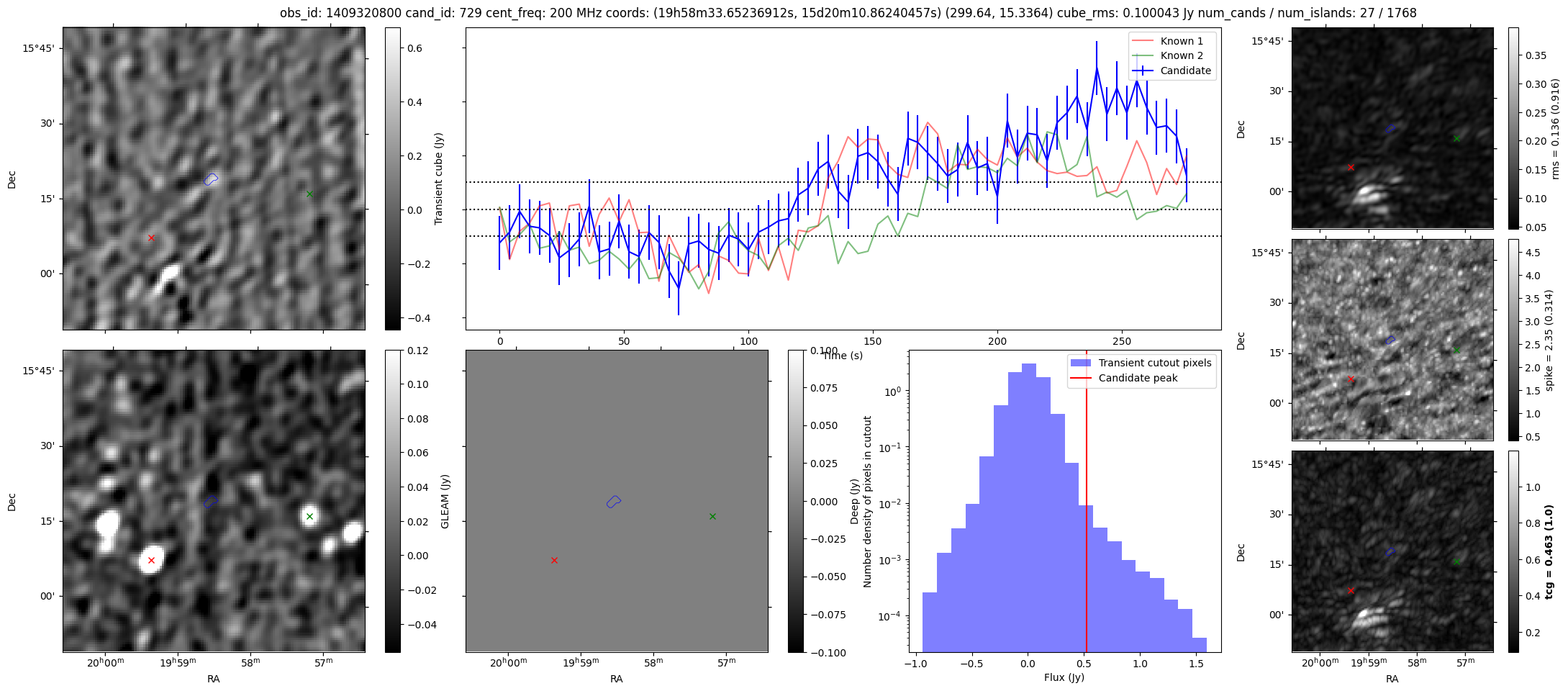Click 'Known 2' legend entry in light curve
The height and width of the screenshot is (691, 1568).
[1182, 55]
